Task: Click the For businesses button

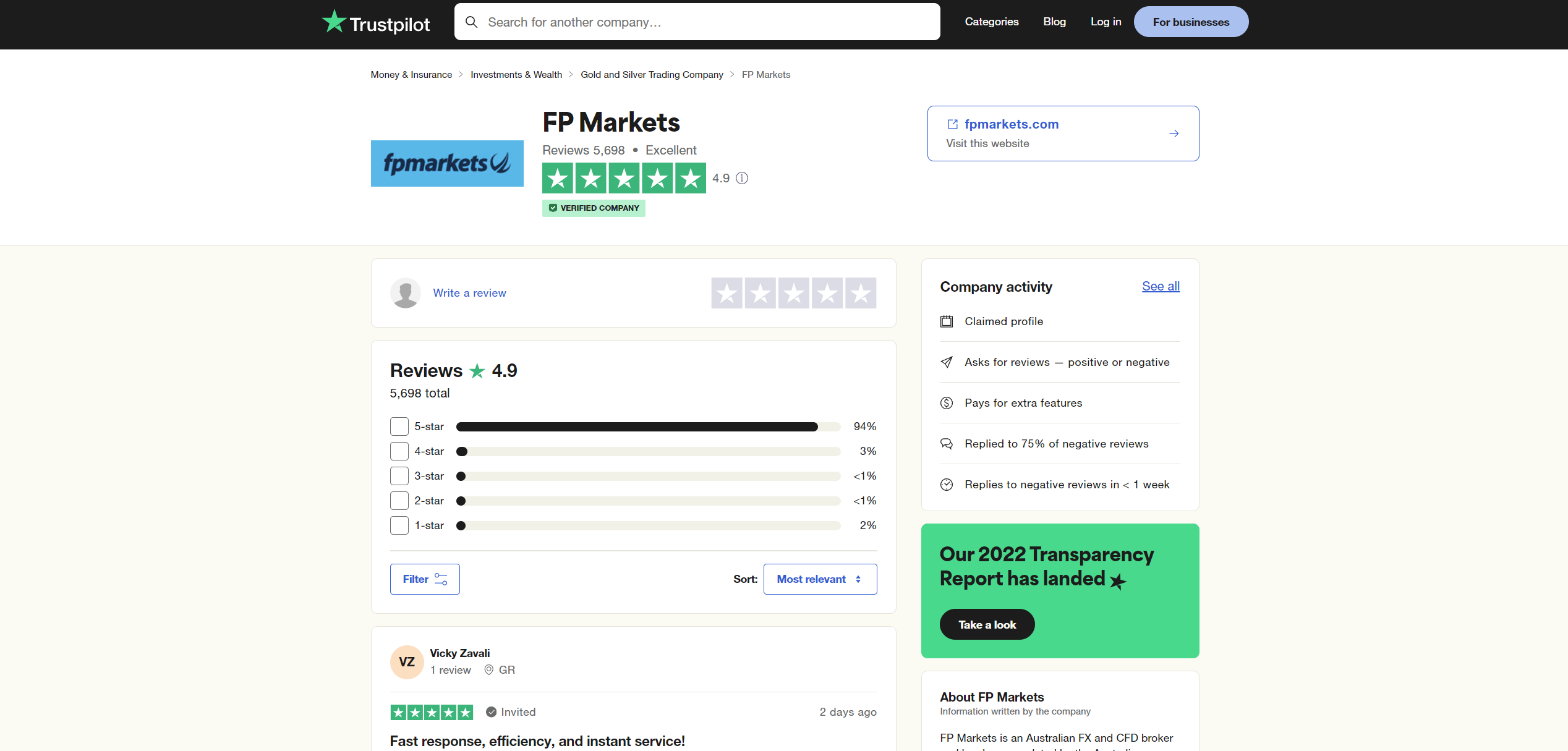Action: (1190, 21)
